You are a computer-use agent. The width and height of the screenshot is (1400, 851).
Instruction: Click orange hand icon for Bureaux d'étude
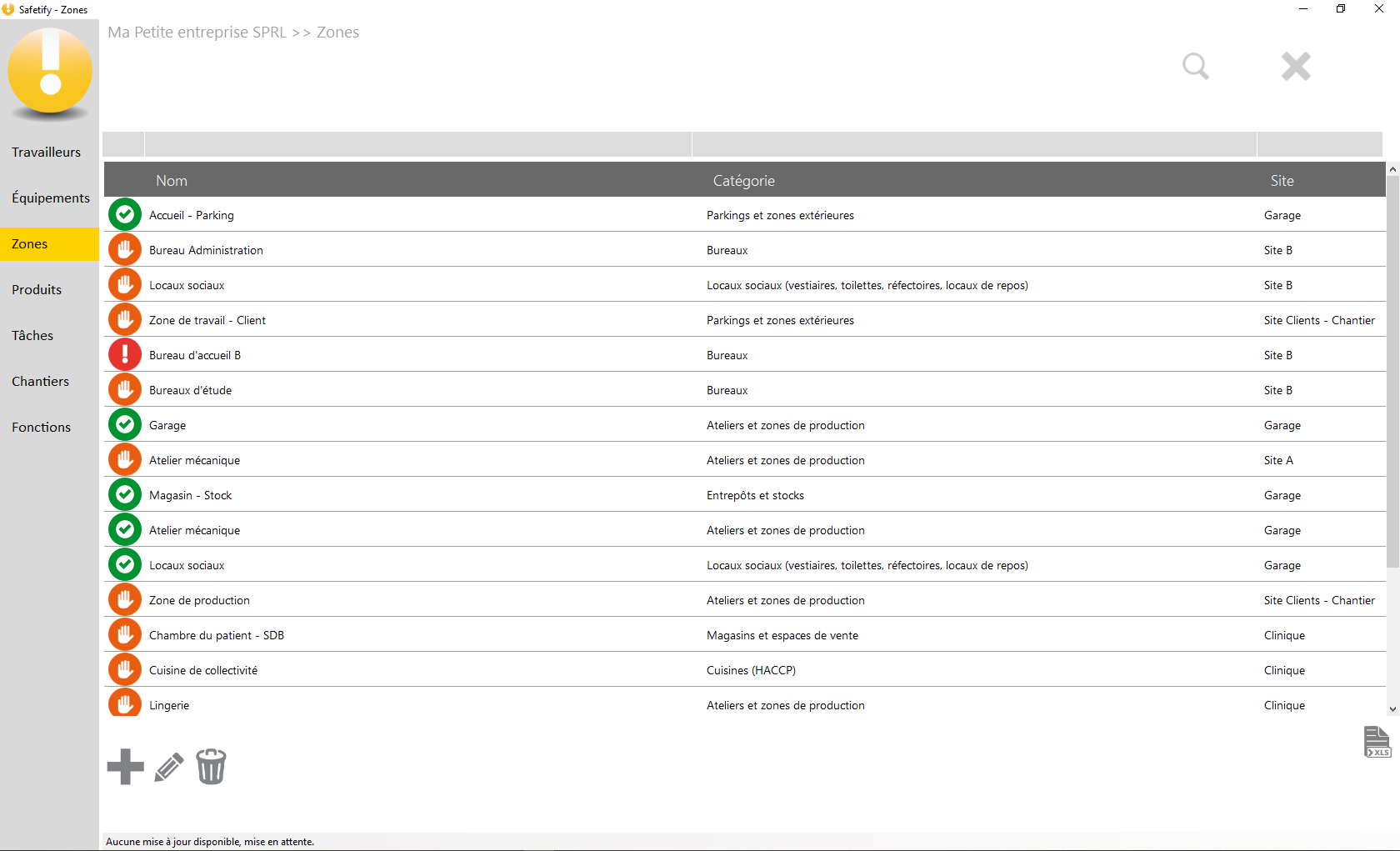tap(125, 390)
